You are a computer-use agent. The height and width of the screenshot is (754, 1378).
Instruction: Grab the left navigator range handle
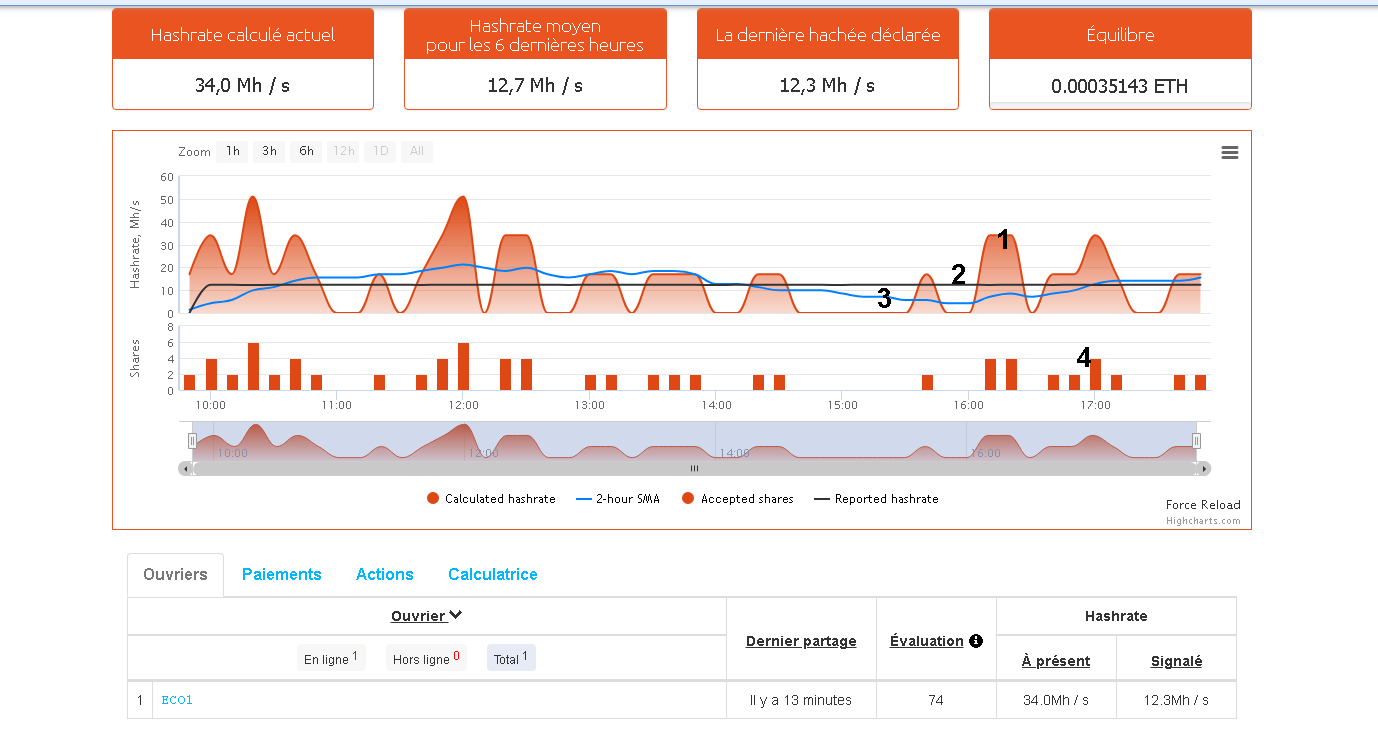tap(192, 441)
